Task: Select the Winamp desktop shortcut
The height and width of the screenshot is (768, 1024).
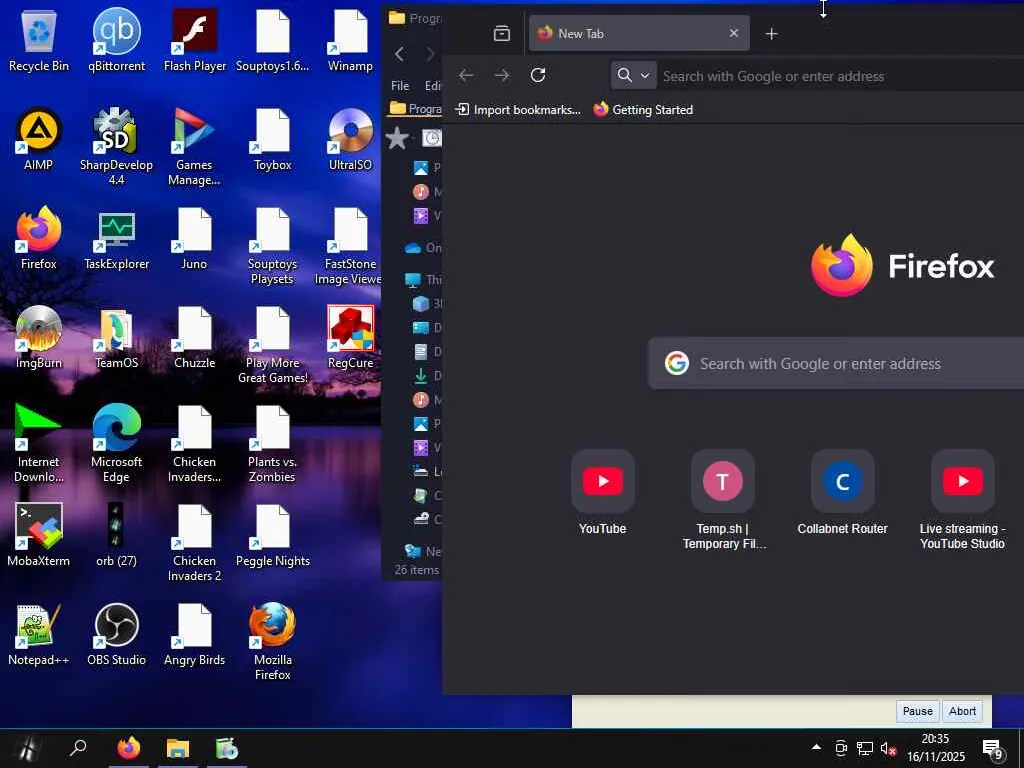Action: click(350, 40)
